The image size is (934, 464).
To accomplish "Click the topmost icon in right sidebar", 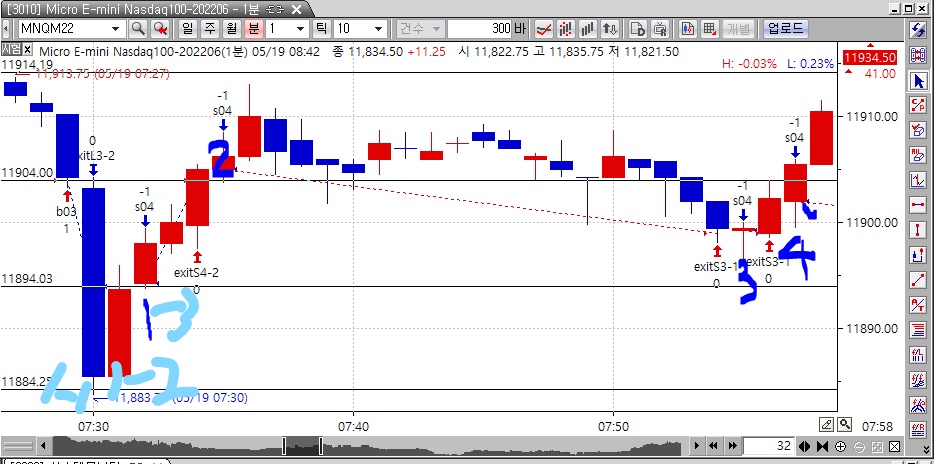I will tap(919, 29).
